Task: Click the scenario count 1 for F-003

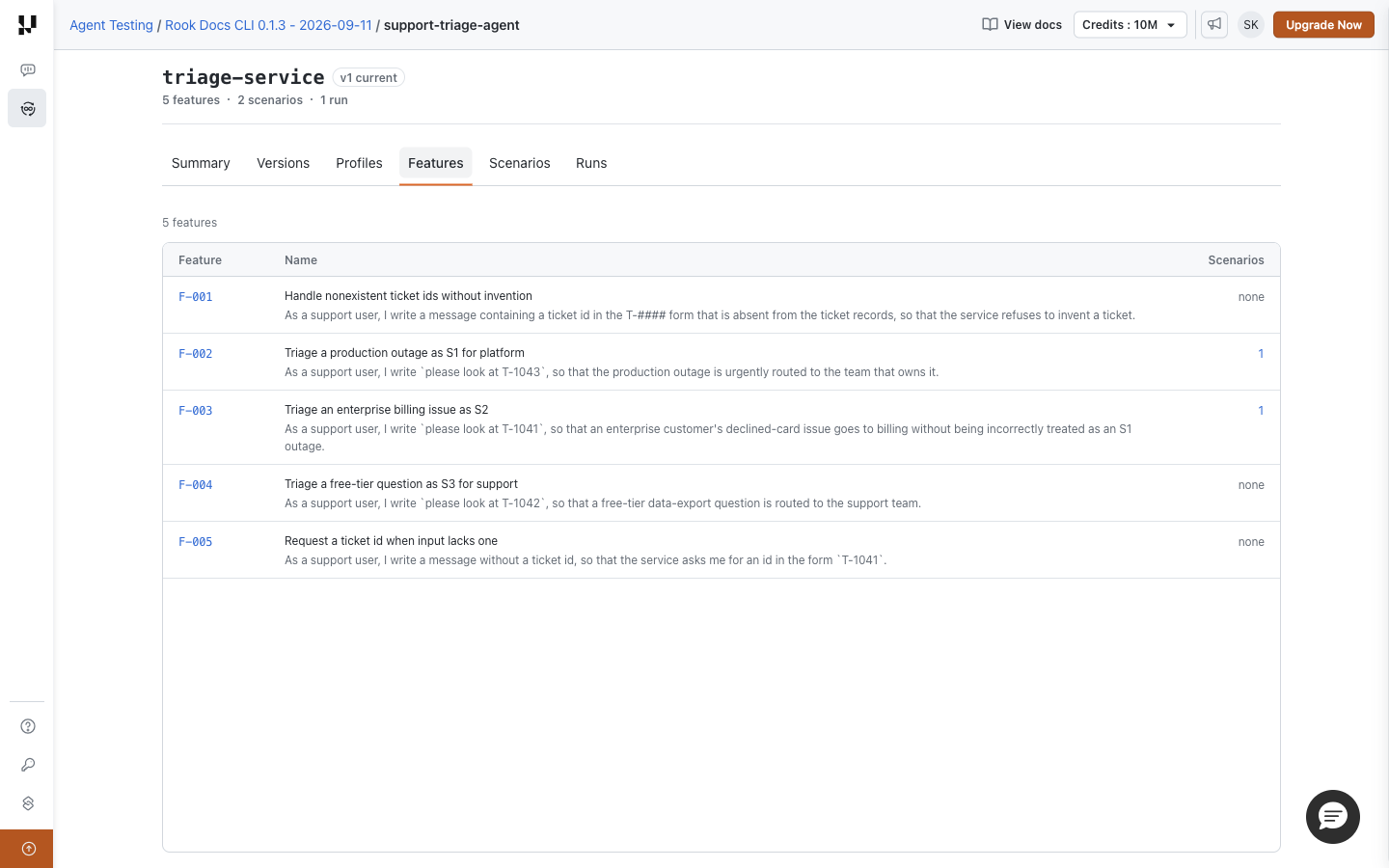Action: click(1261, 411)
